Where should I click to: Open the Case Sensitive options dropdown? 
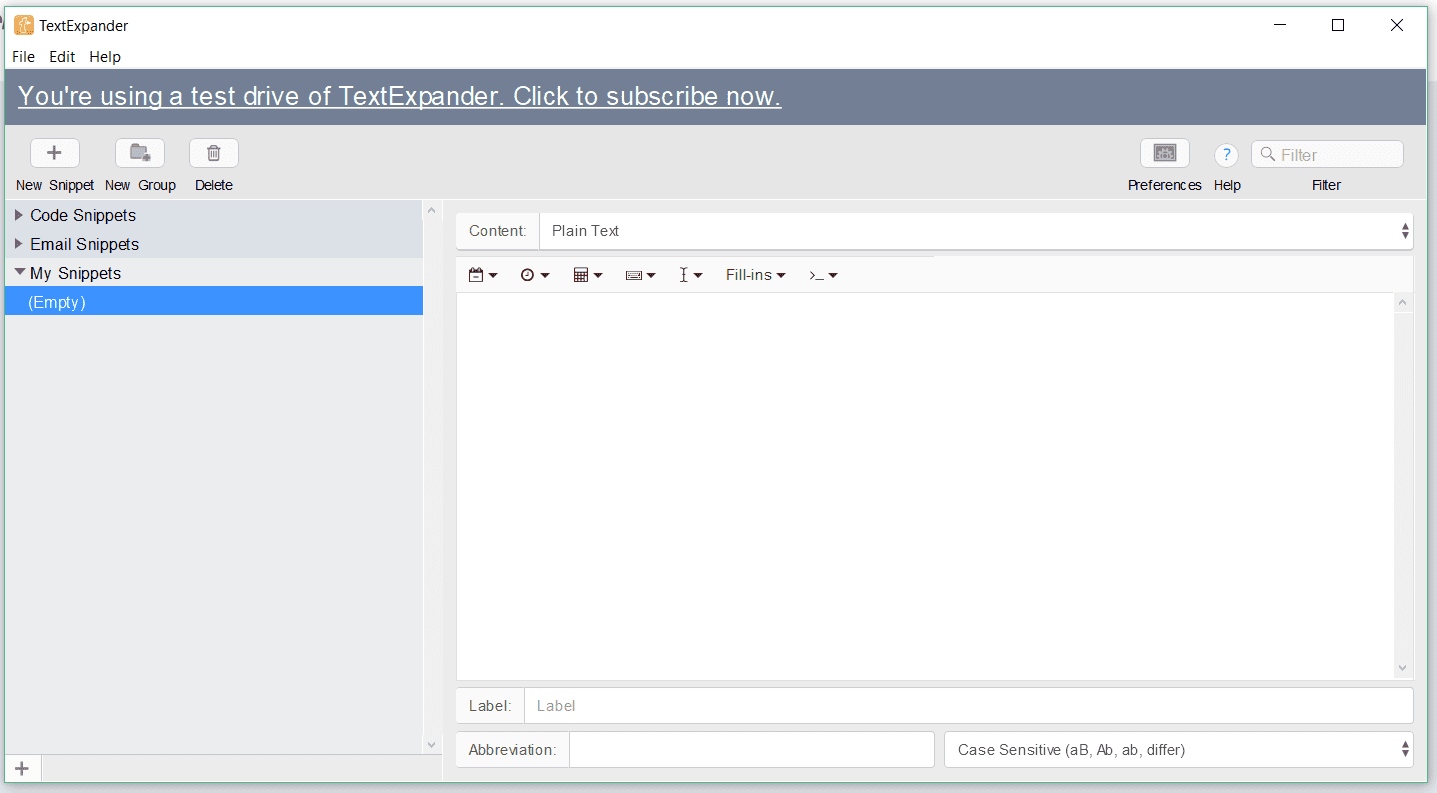click(1178, 750)
